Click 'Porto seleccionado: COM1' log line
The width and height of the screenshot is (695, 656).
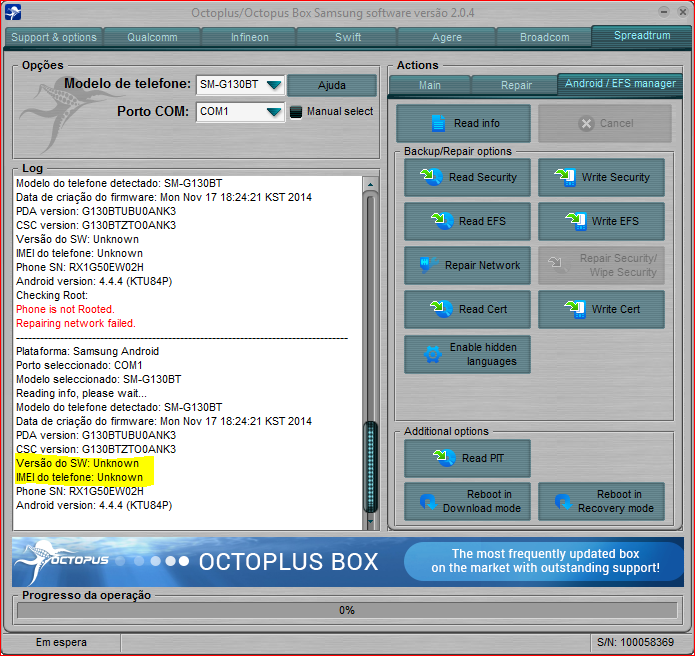coord(79,365)
